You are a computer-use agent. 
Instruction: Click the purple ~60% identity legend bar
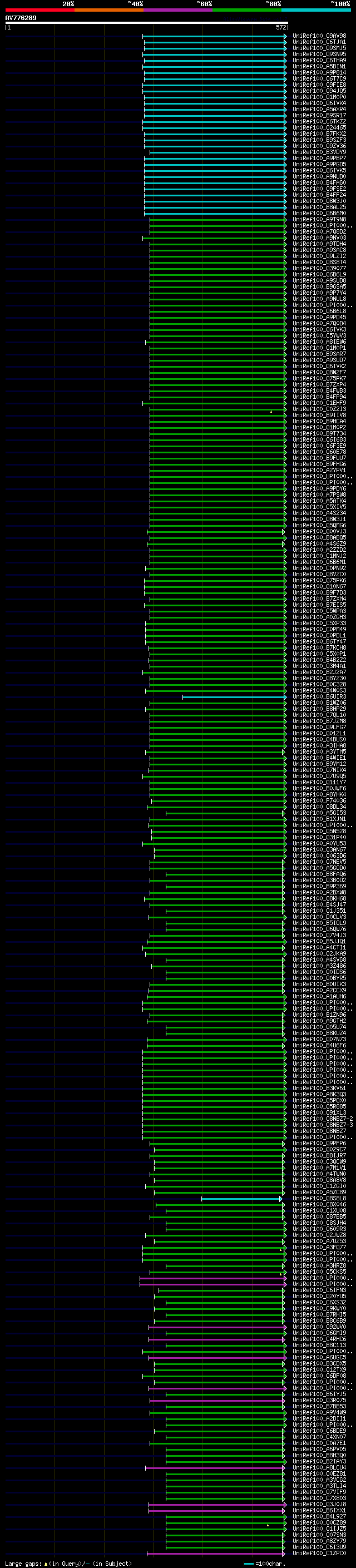tap(177, 11)
